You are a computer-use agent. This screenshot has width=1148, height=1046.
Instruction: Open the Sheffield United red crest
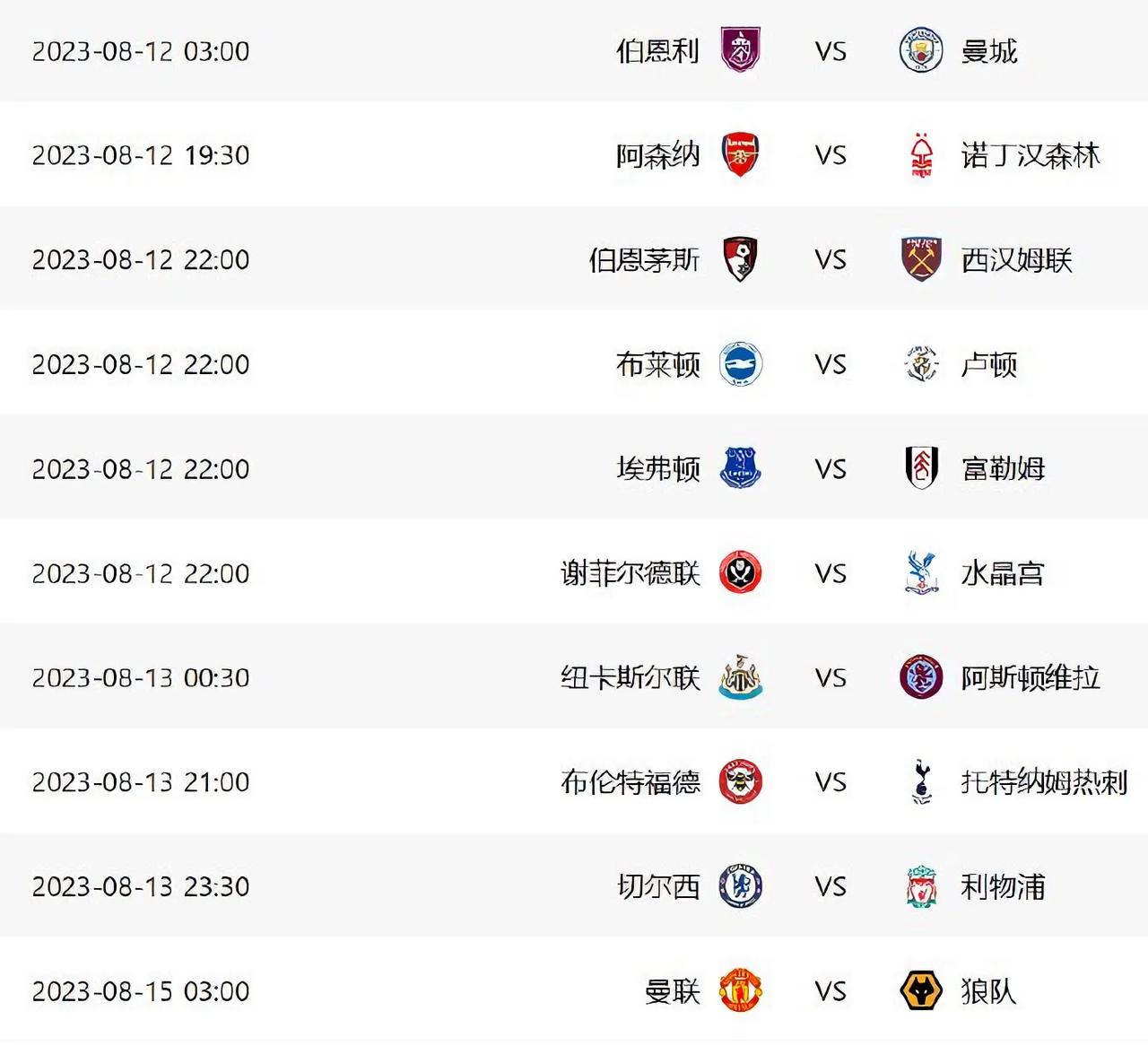tap(741, 573)
